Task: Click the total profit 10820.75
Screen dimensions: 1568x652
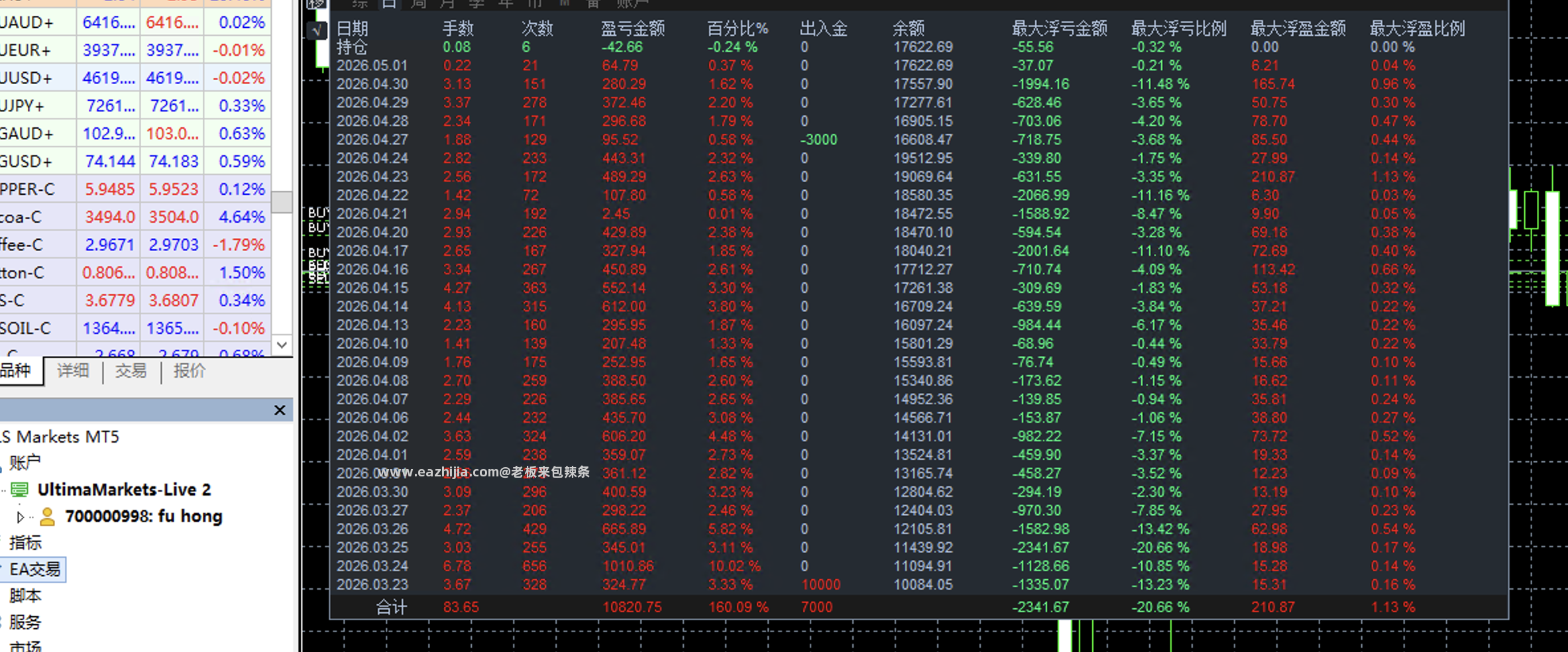Action: pyautogui.click(x=632, y=607)
